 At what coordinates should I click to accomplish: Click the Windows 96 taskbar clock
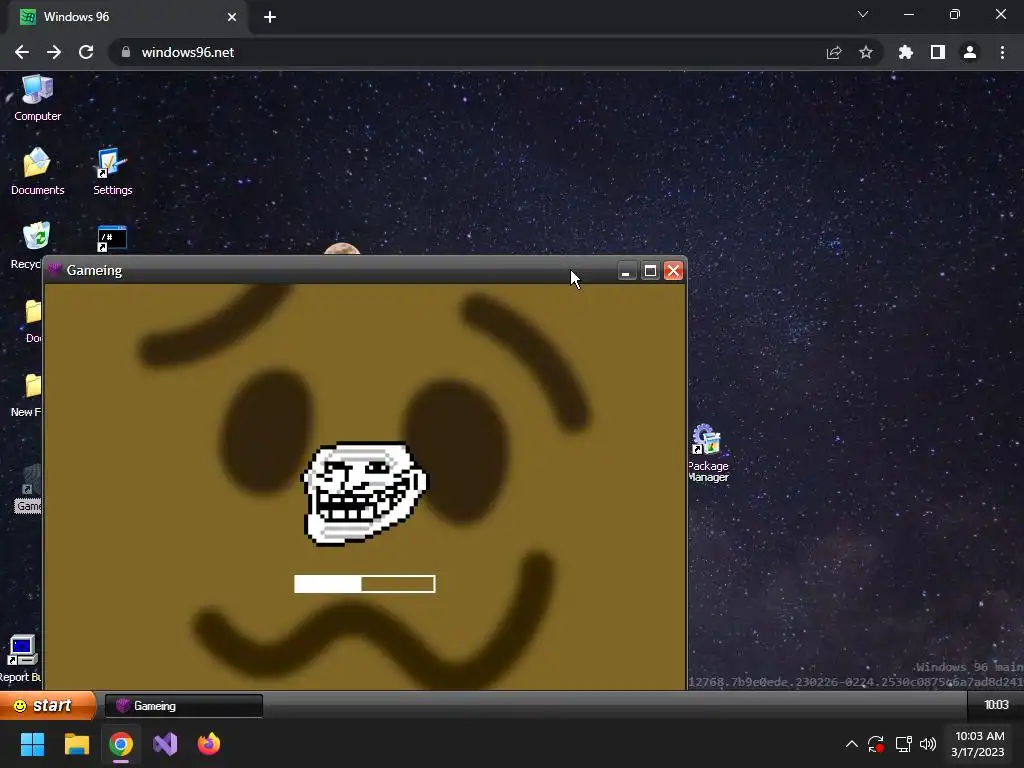point(996,705)
